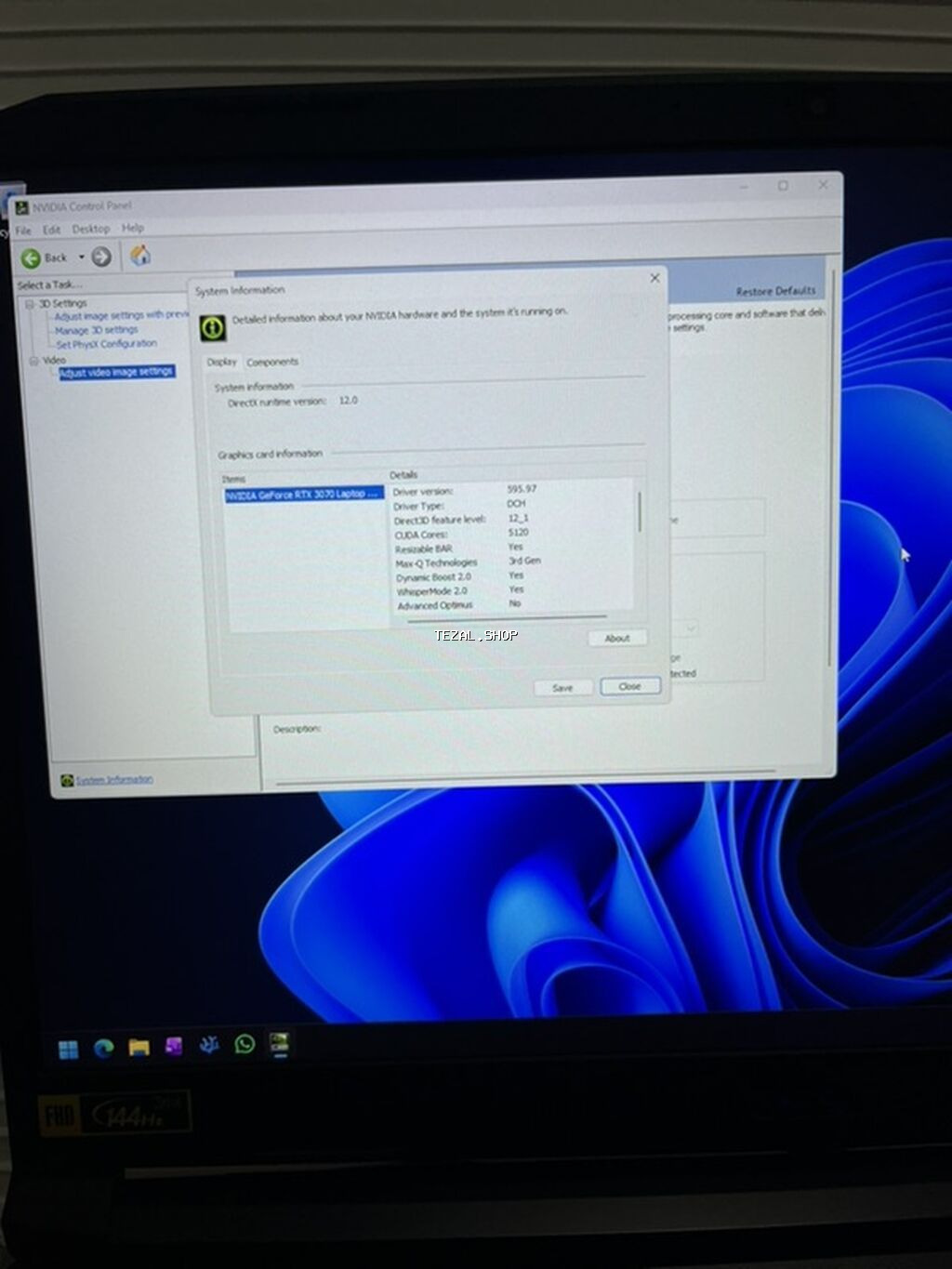Click the Restore Defaults button
Viewport: 952px width, 1269px height.
click(x=775, y=291)
